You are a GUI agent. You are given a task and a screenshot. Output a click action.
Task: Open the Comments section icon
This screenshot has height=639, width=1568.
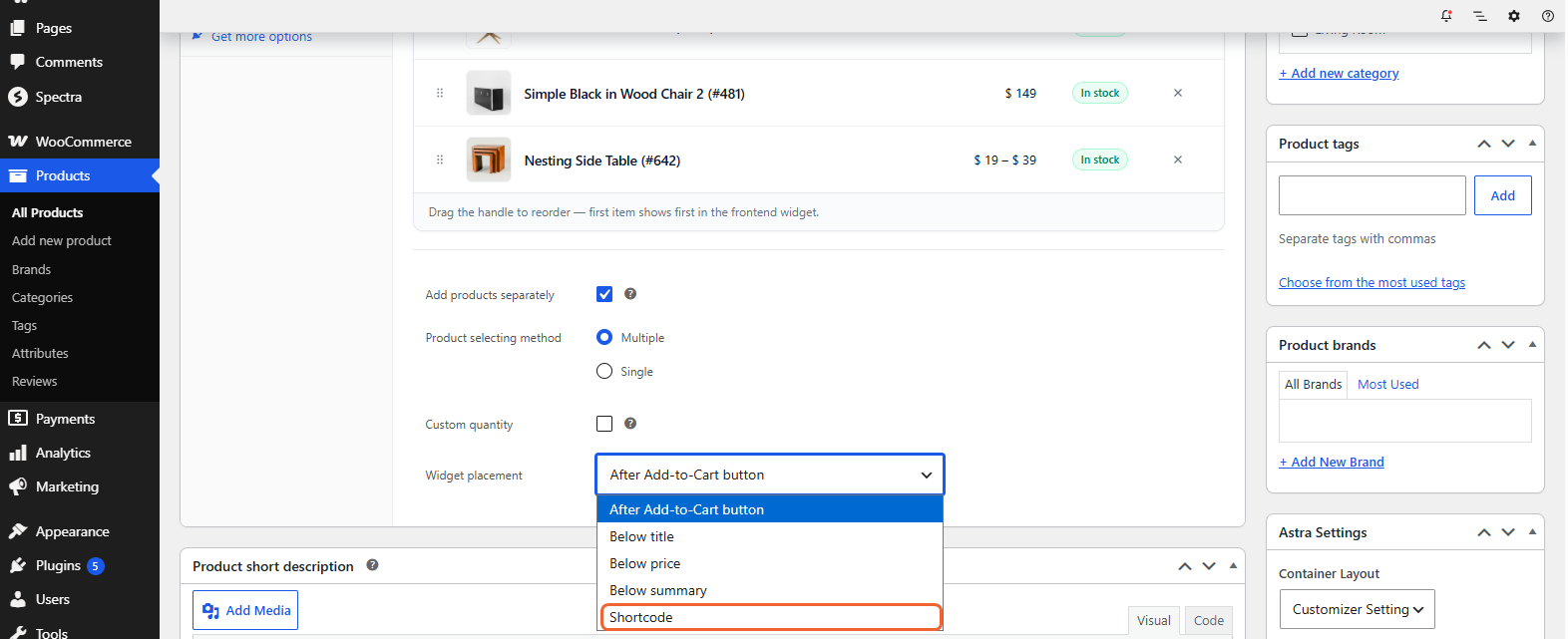18,62
